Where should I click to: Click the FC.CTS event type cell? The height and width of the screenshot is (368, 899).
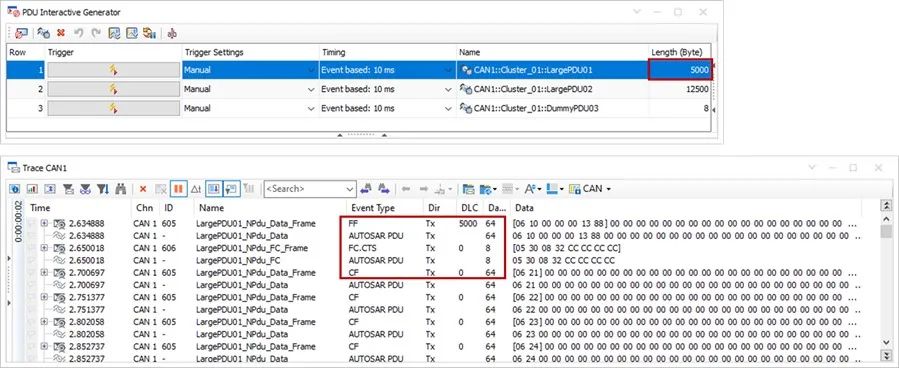click(362, 248)
